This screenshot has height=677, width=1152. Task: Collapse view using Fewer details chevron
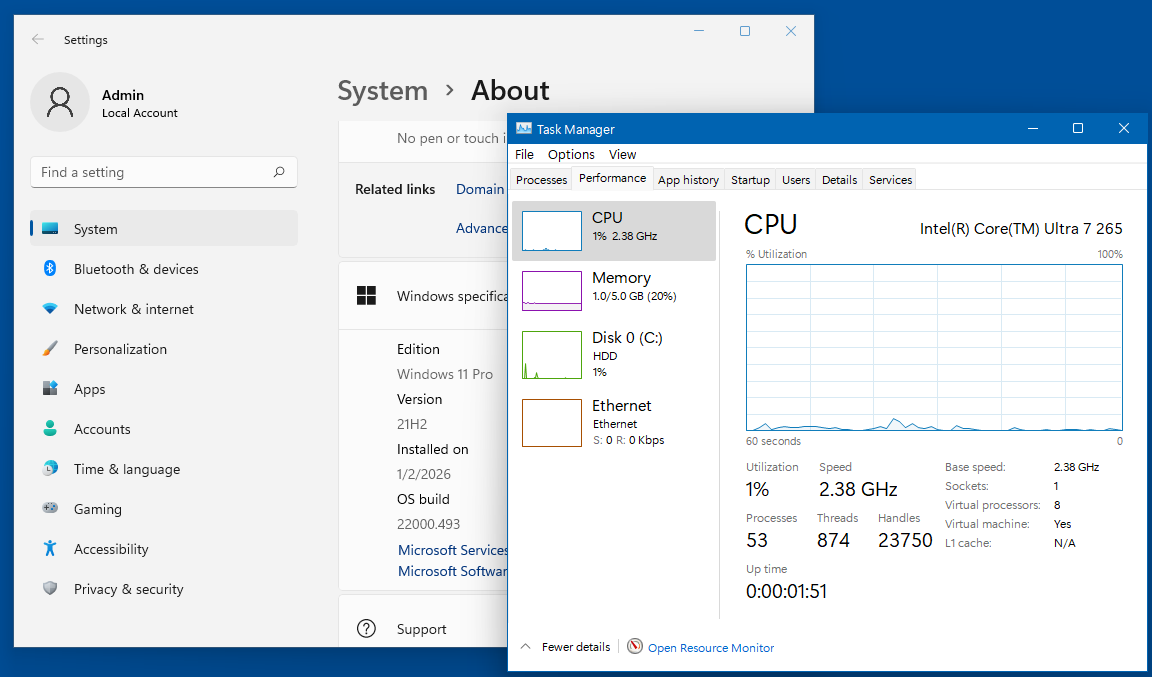[x=525, y=647]
